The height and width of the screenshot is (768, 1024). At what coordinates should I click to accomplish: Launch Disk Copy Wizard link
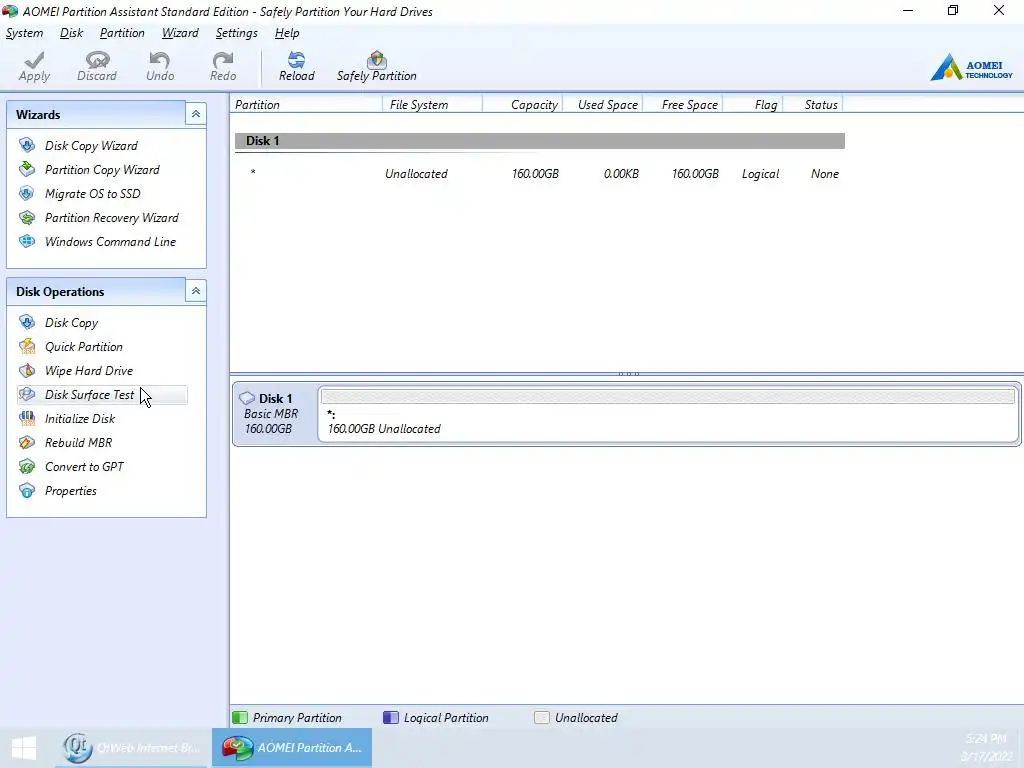click(x=91, y=146)
